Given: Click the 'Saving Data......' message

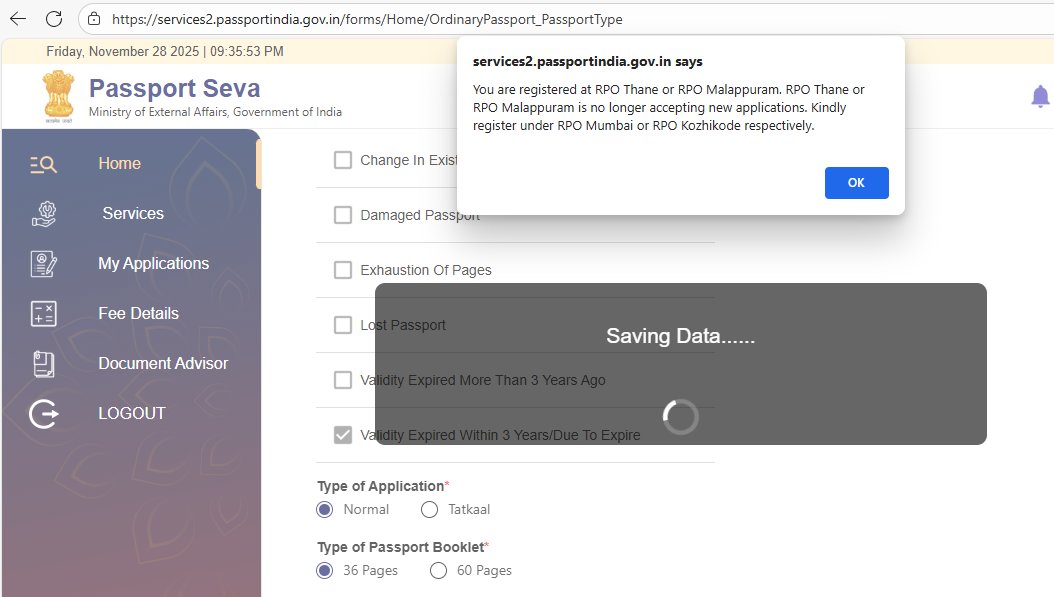Looking at the screenshot, I should pos(680,336).
